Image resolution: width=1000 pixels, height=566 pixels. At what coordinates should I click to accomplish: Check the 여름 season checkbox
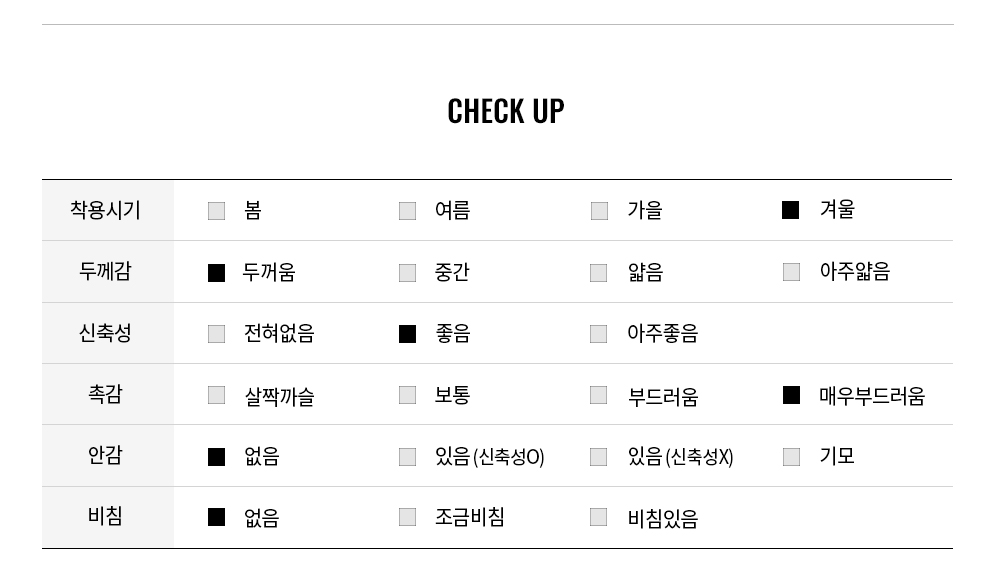[x=407, y=211]
